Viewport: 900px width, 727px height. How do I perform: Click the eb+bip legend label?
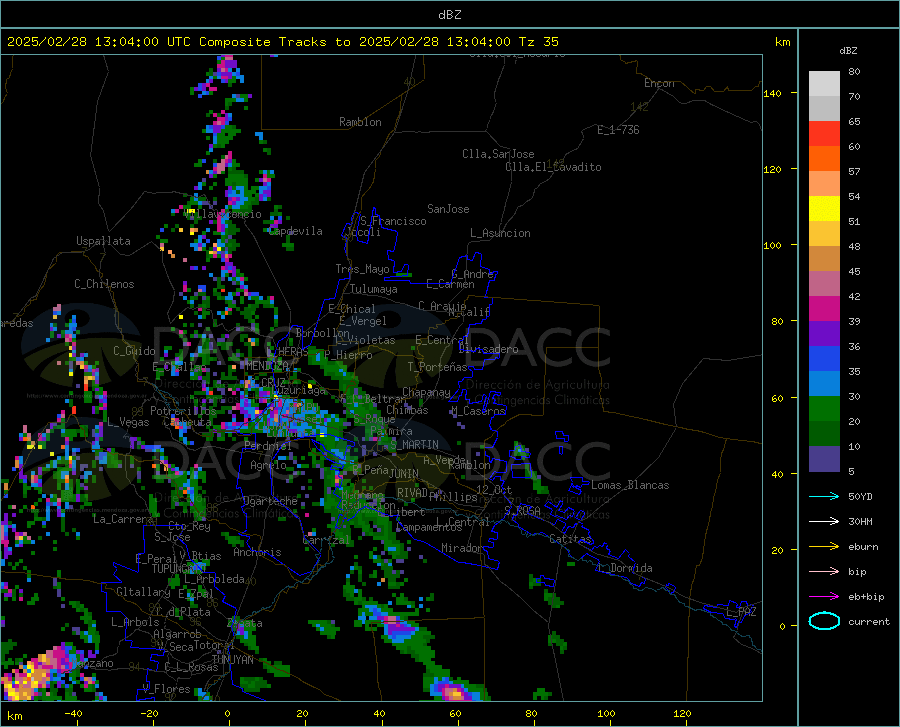click(866, 597)
